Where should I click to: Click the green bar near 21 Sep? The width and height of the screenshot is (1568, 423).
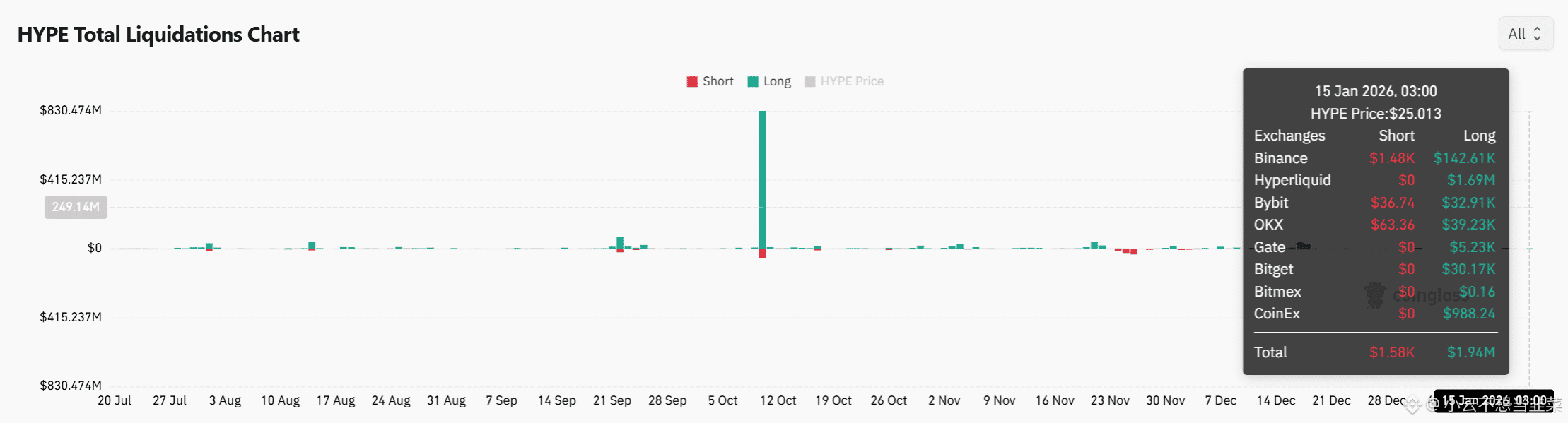tap(620, 242)
